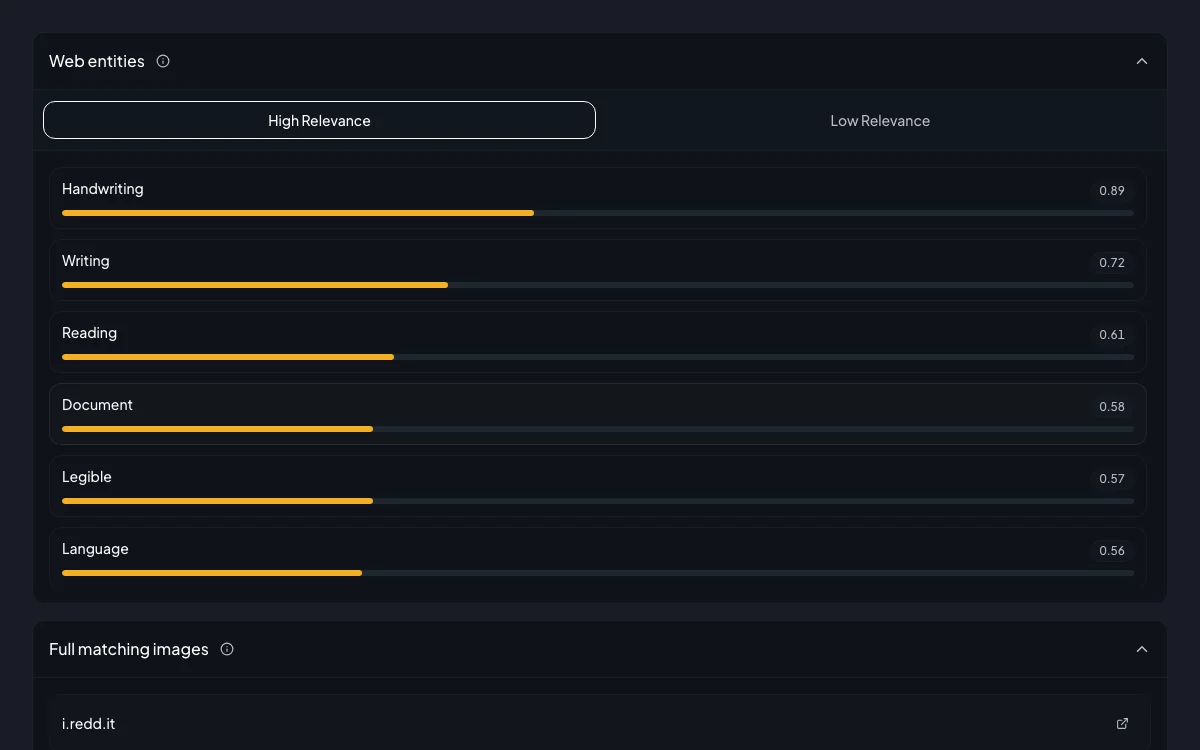The height and width of the screenshot is (750, 1200).
Task: Click the 0.57 score badge
Action: 1112,478
